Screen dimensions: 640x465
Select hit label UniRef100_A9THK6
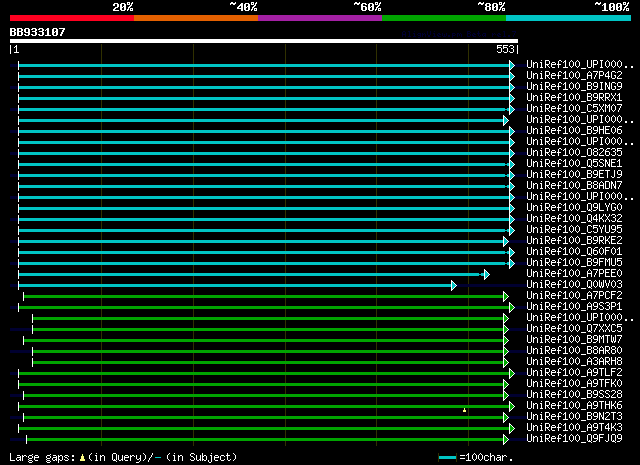point(574,406)
